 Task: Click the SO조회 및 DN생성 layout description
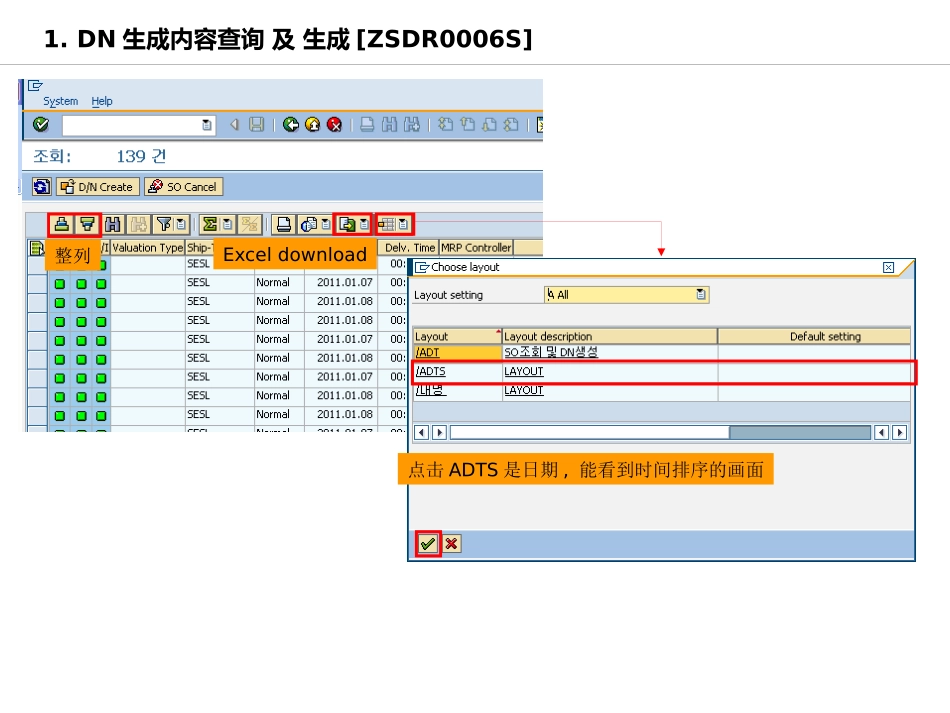click(x=551, y=352)
